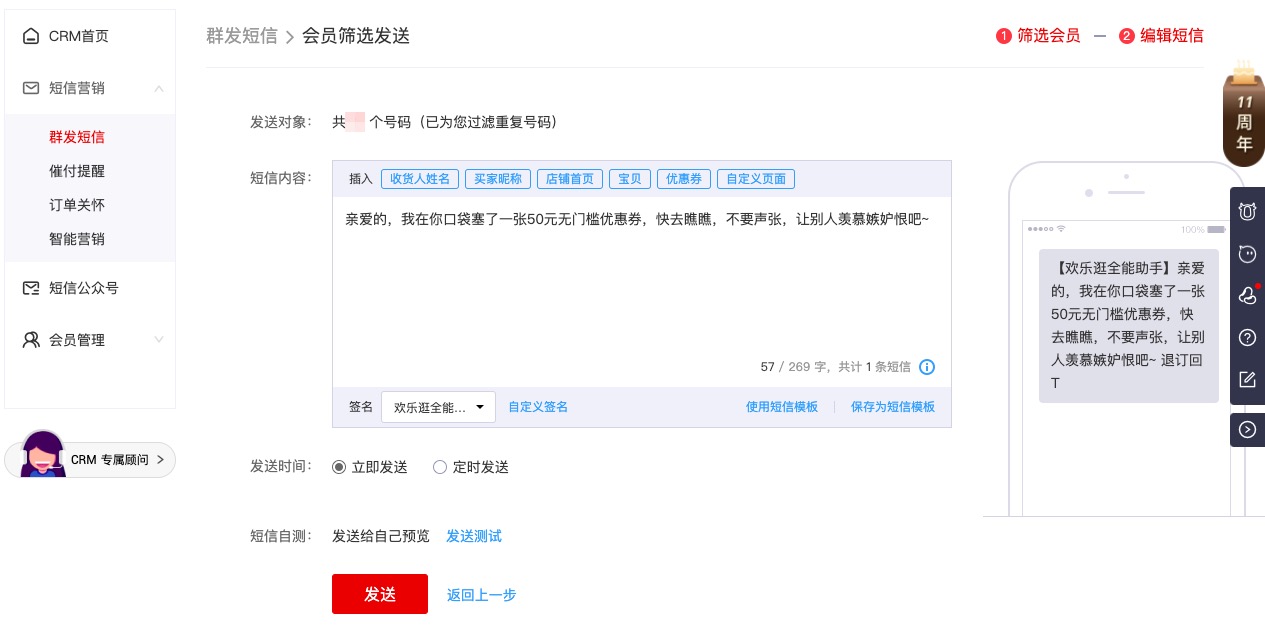The width and height of the screenshot is (1265, 626).
Task: Click the CRM首页 home icon
Action: 31,36
